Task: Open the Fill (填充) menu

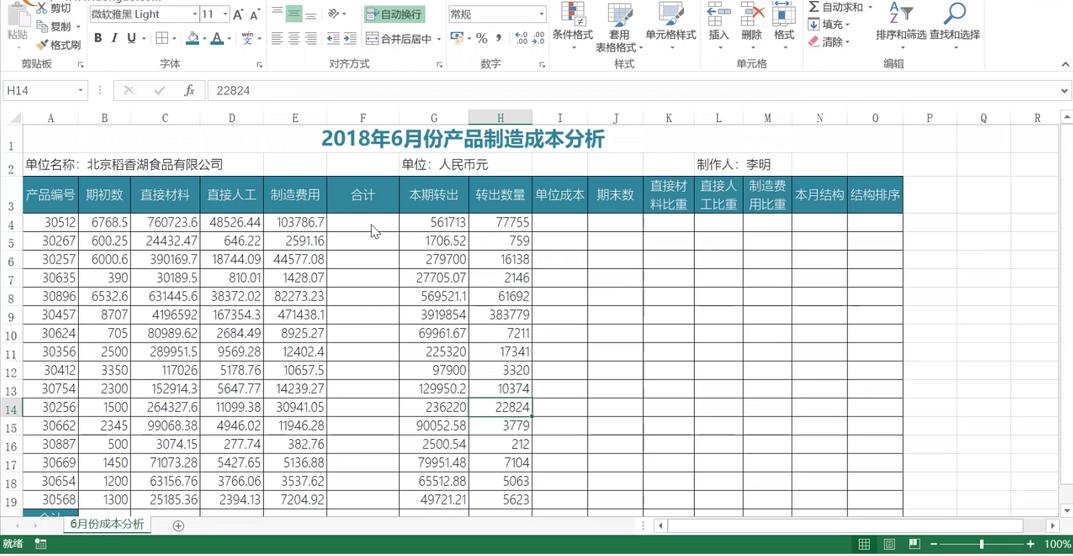Action: point(829,25)
